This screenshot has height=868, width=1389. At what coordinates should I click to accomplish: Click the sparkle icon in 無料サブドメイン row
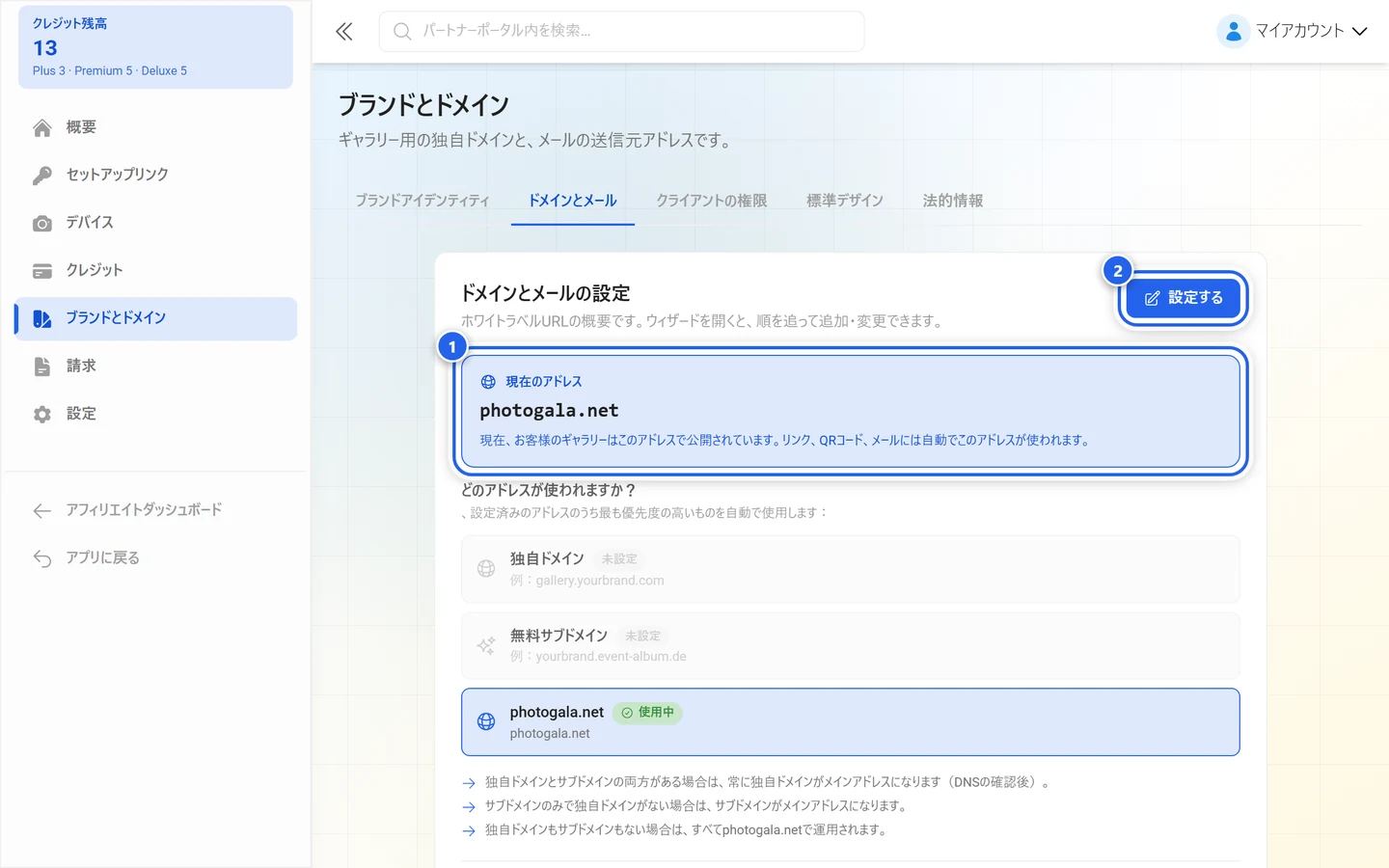pos(486,645)
